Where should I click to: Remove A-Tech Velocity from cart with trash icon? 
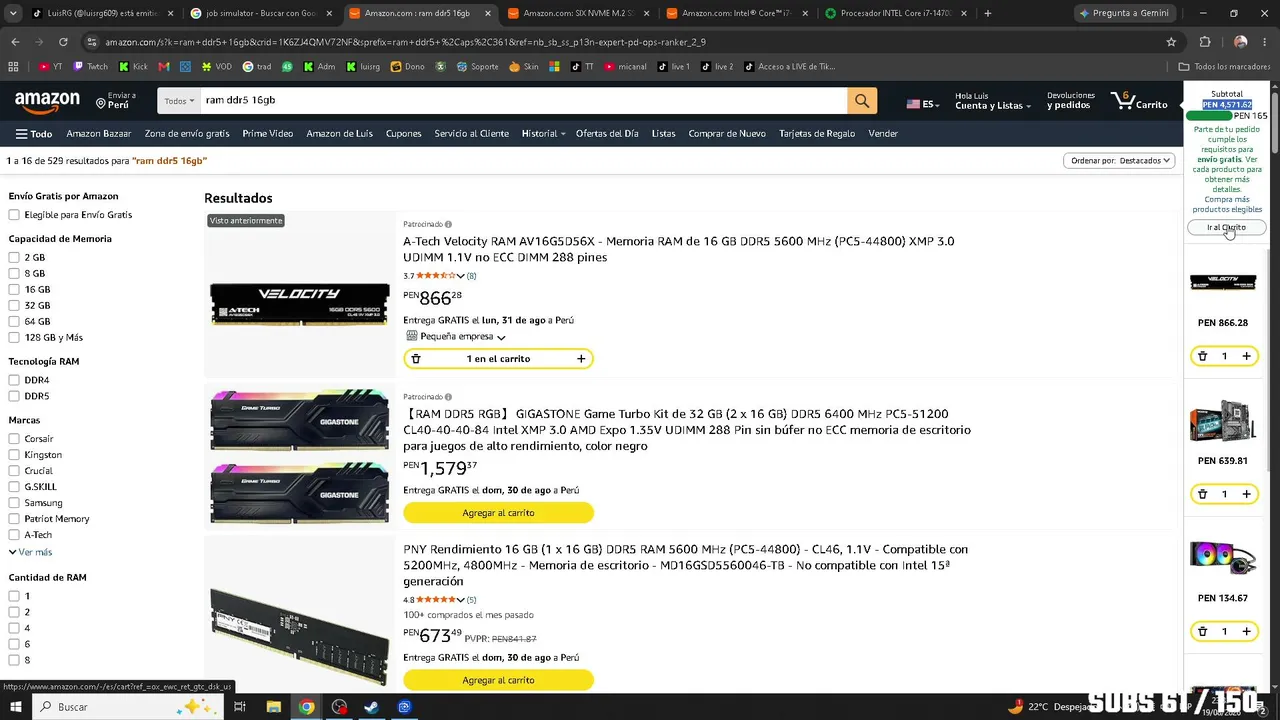(416, 359)
